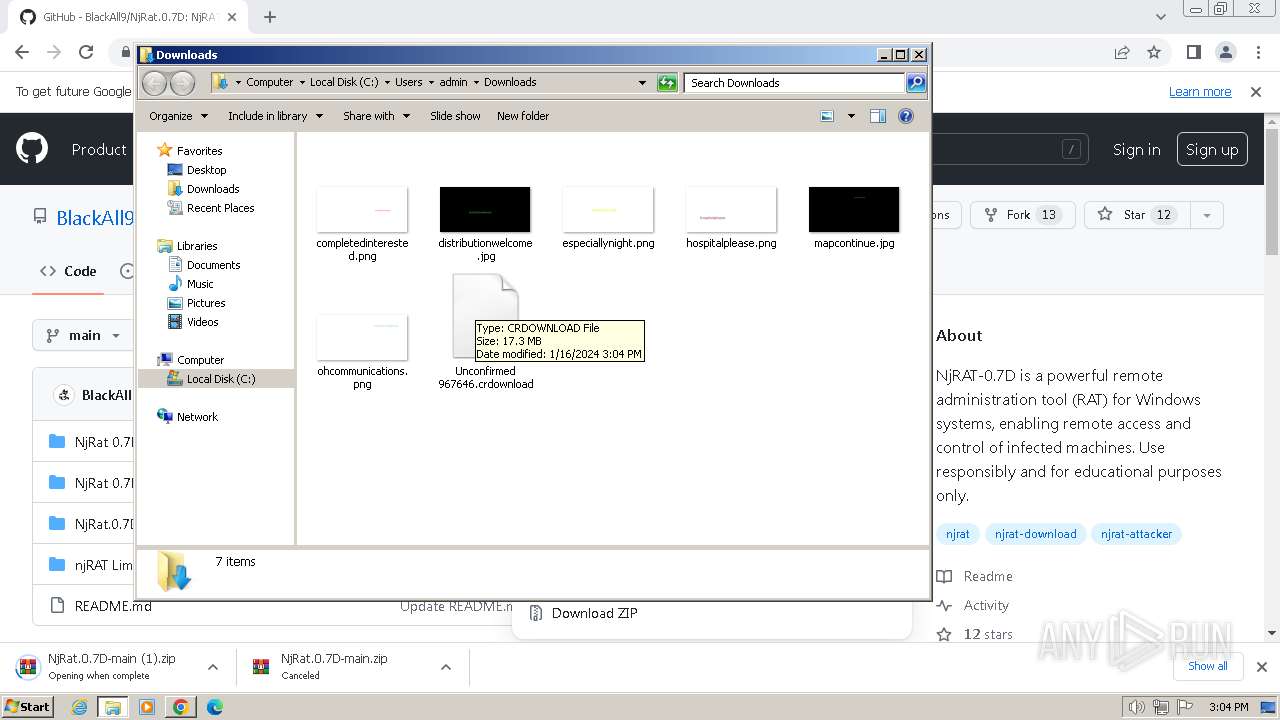Select Desktop under Favorites
Image resolution: width=1280 pixels, height=720 pixels.
[206, 170]
